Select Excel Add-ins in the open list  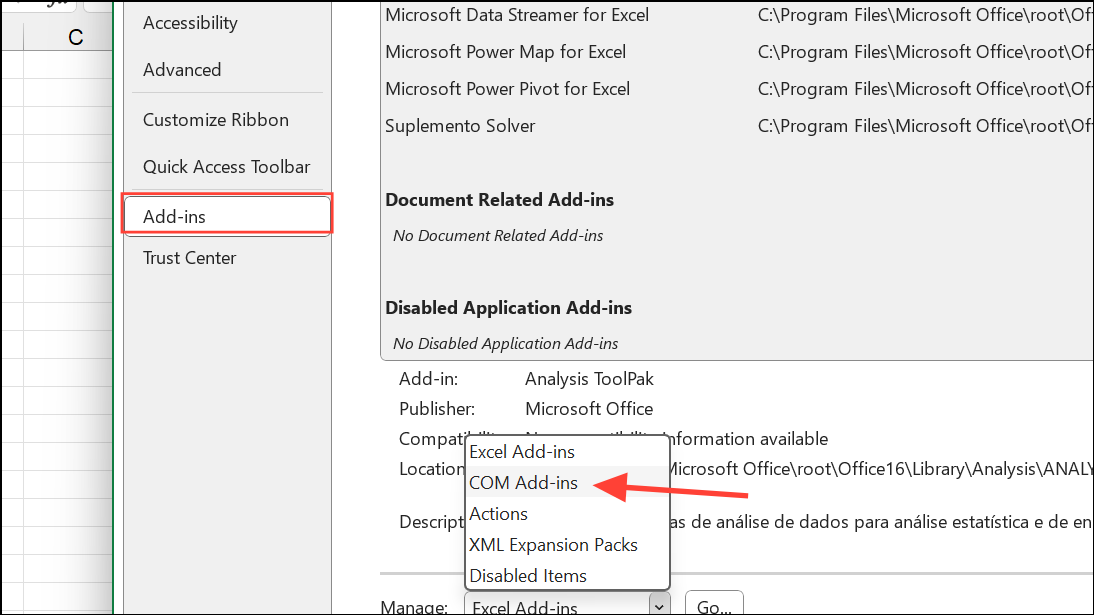coord(521,451)
